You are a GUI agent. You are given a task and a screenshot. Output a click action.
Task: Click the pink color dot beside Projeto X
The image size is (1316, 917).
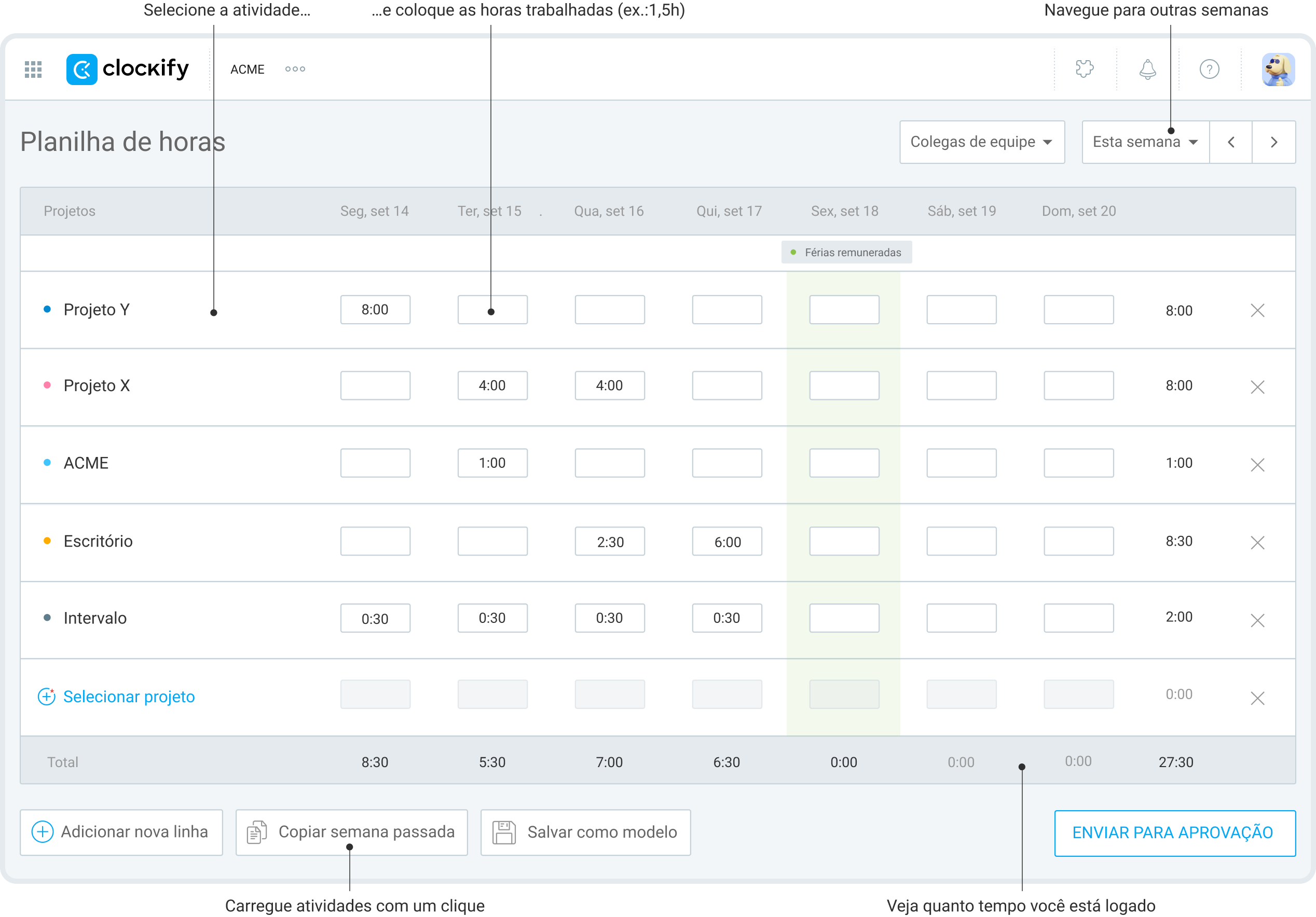pos(48,385)
